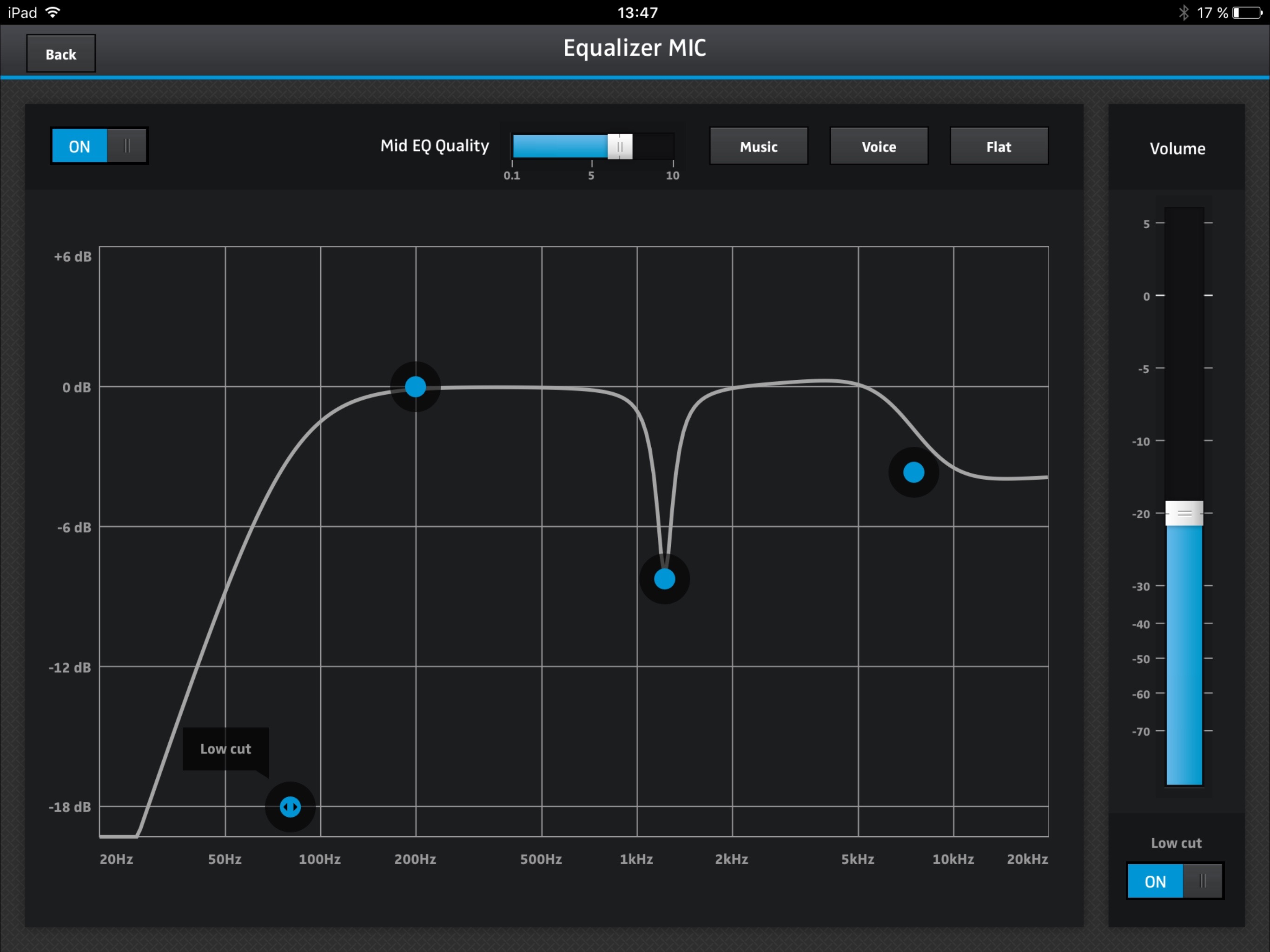Tap the battery icon in status bar
Viewport: 1270px width, 952px height.
1246,13
